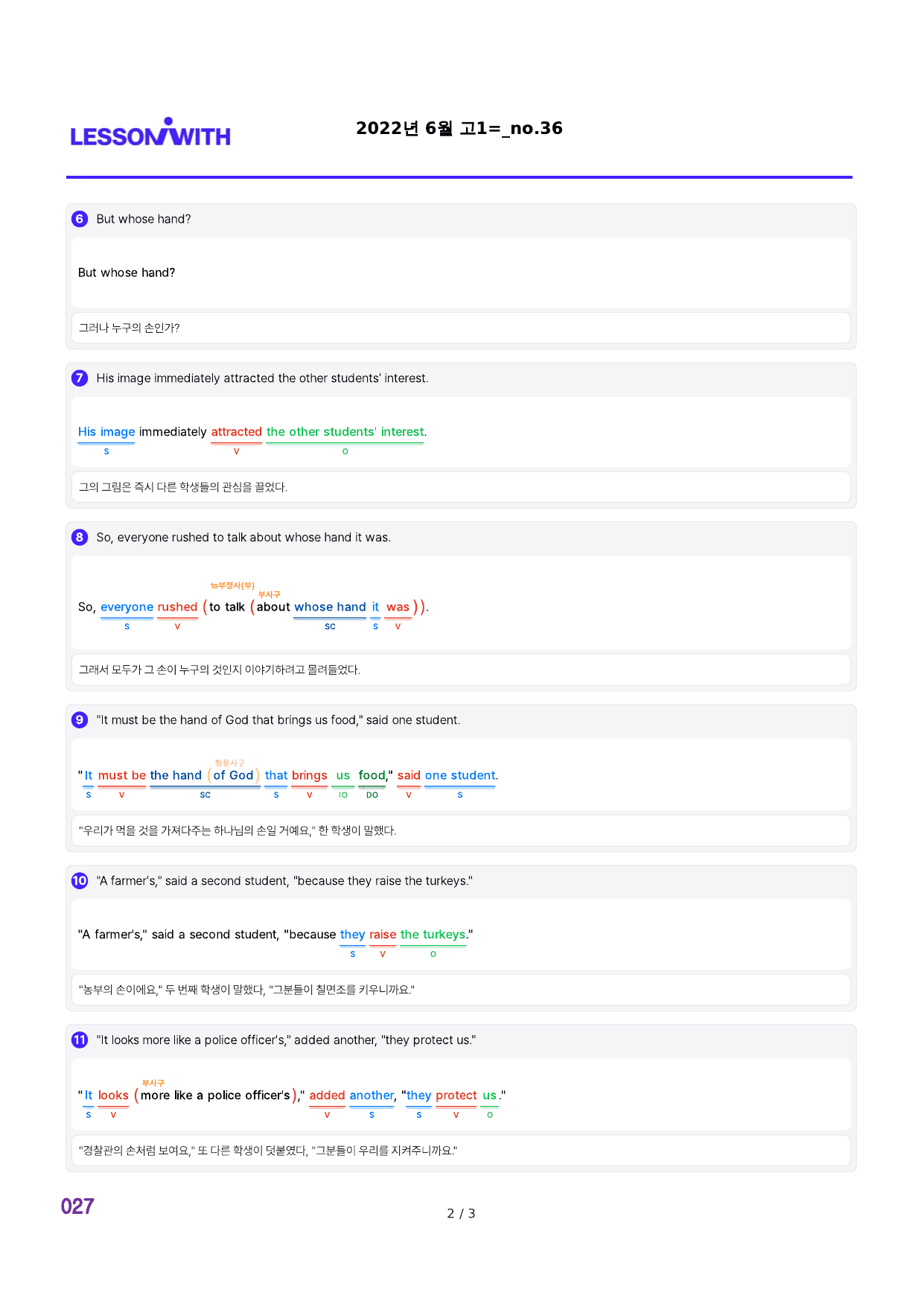This screenshot has width=924, height=1307.
Task: Click the red word 'protect' in sentence 11
Action: click(456, 1095)
